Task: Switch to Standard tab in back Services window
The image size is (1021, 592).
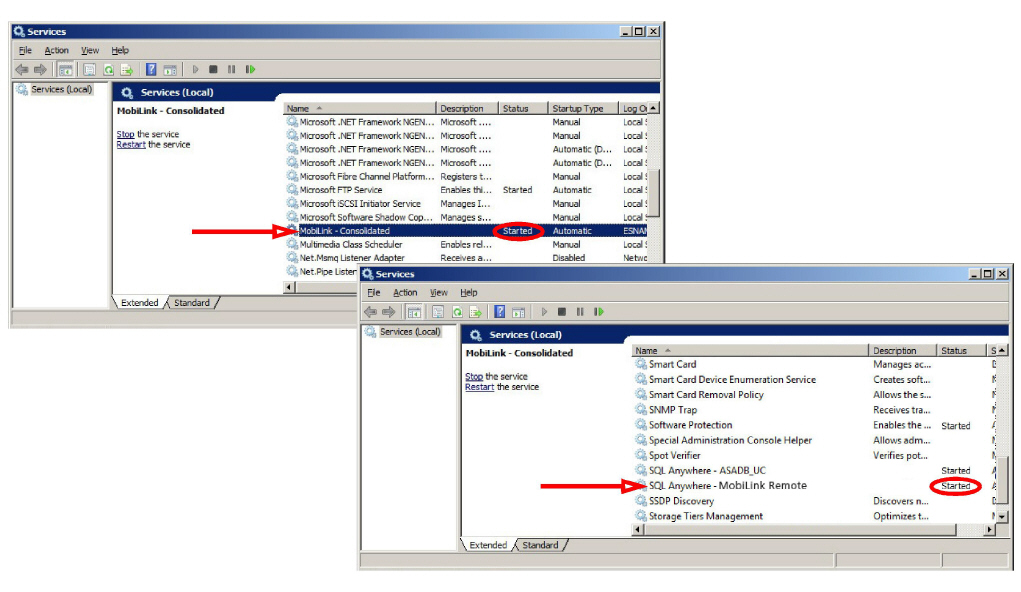Action: [191, 303]
